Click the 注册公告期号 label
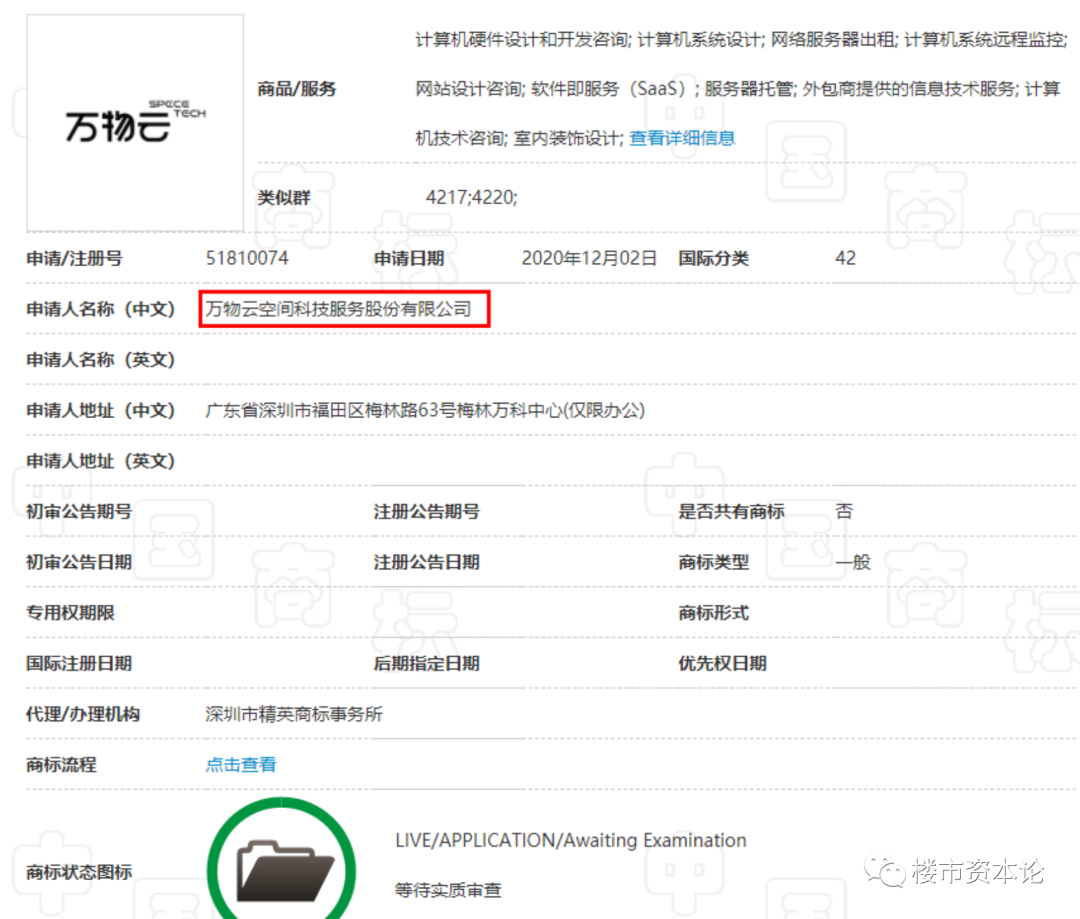 pyautogui.click(x=426, y=511)
